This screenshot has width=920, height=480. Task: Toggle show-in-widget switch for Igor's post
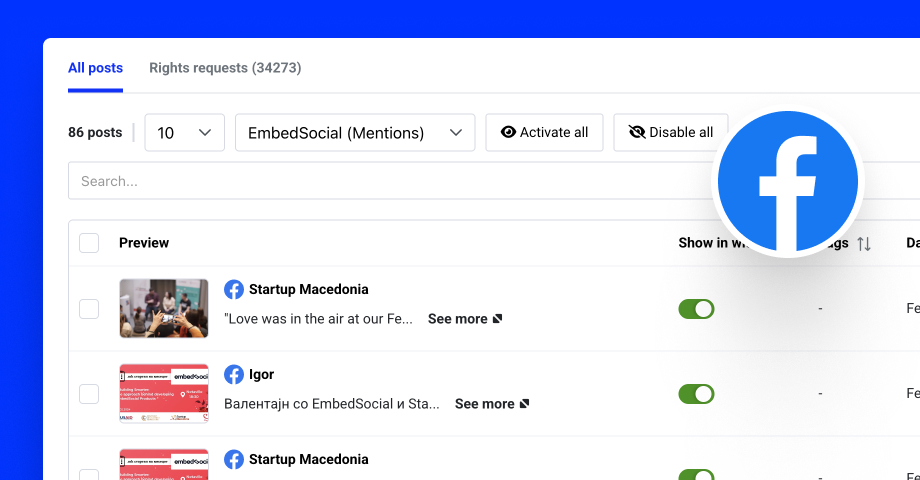coord(696,394)
